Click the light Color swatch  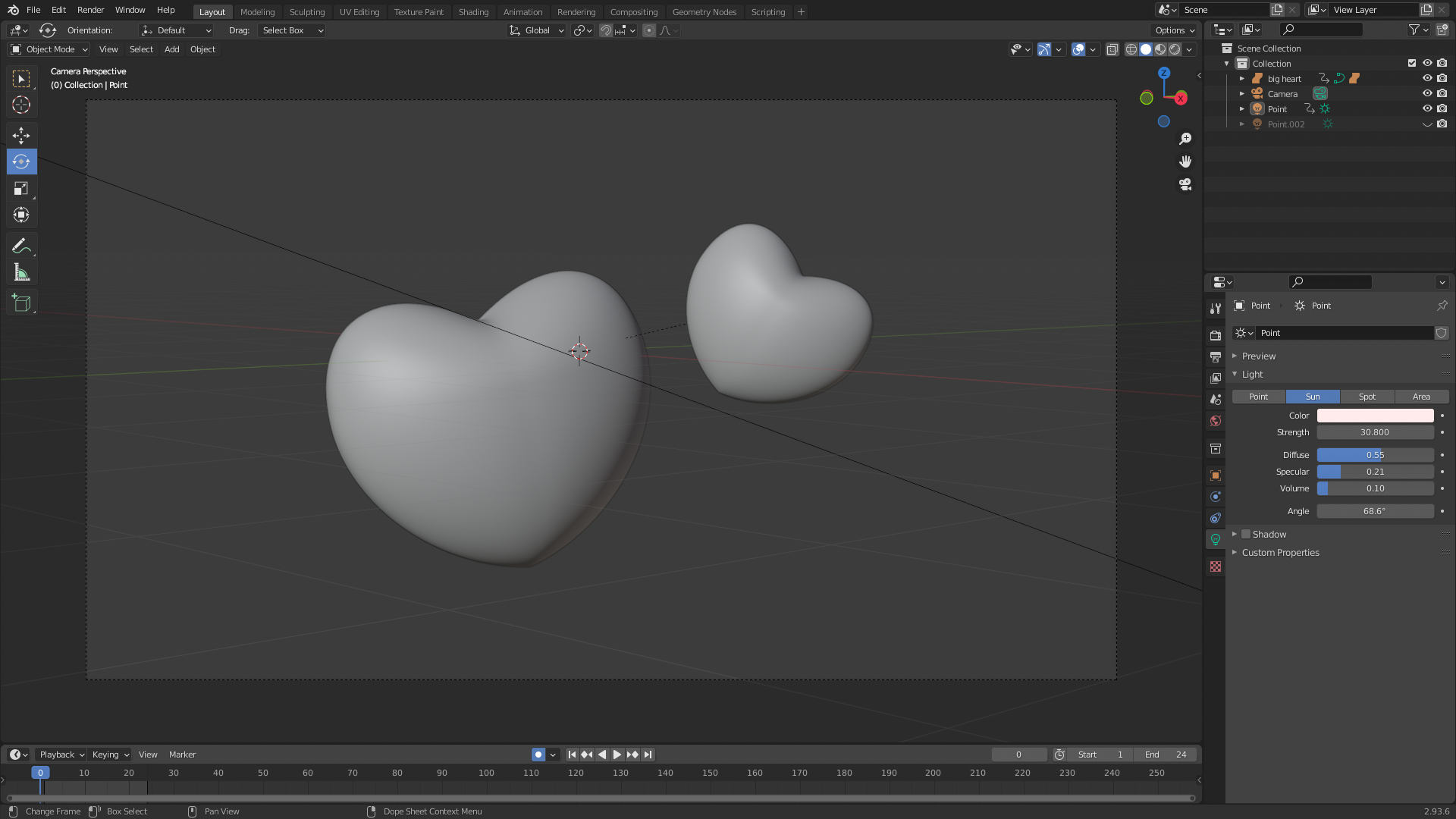(1374, 416)
